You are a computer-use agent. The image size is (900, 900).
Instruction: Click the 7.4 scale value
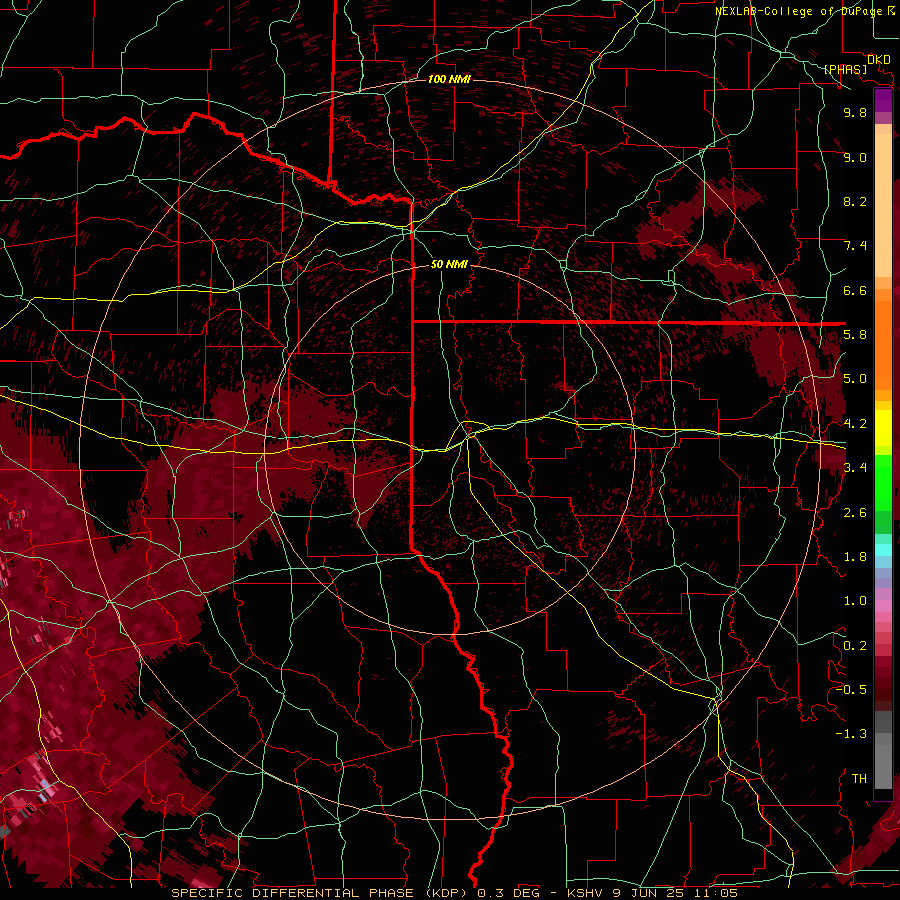[855, 246]
